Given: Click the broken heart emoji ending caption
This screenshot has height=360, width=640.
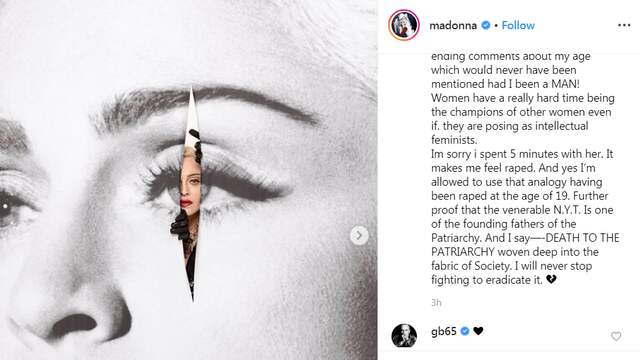Looking at the screenshot, I should [551, 280].
